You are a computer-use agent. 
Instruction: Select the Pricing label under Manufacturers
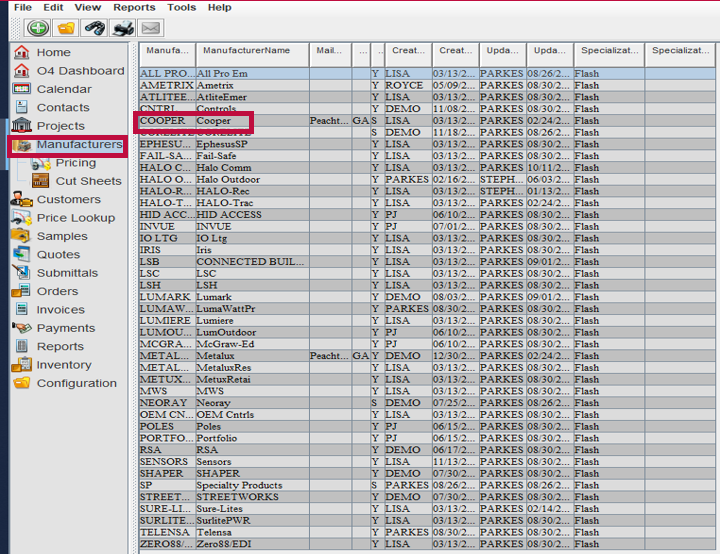coord(76,163)
